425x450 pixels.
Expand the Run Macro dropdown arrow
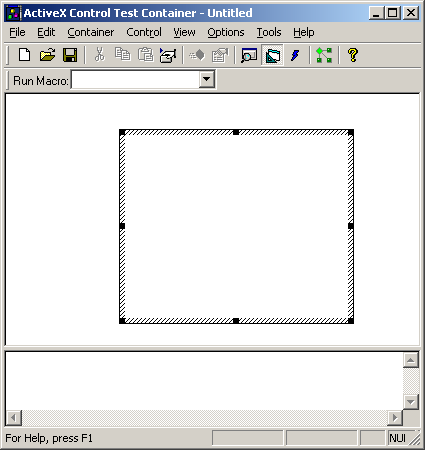click(207, 80)
